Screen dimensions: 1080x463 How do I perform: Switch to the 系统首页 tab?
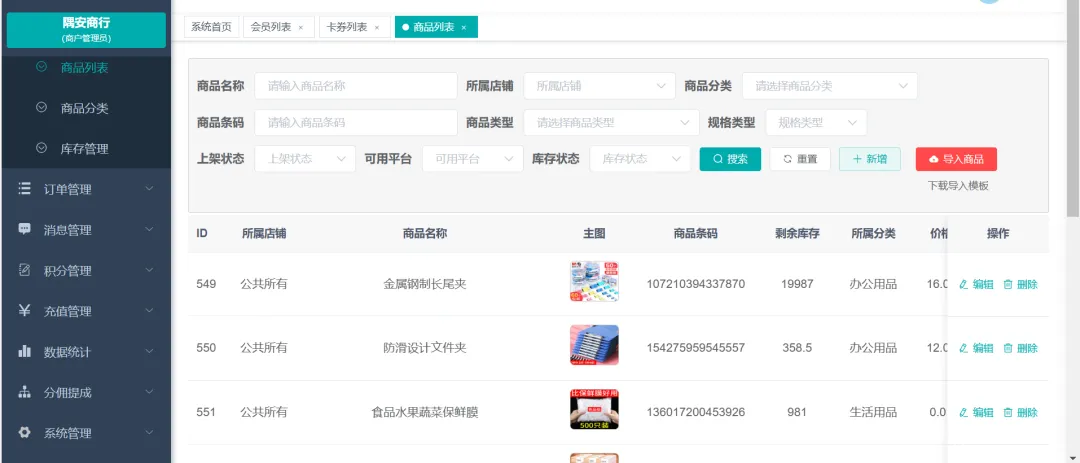[x=211, y=27]
